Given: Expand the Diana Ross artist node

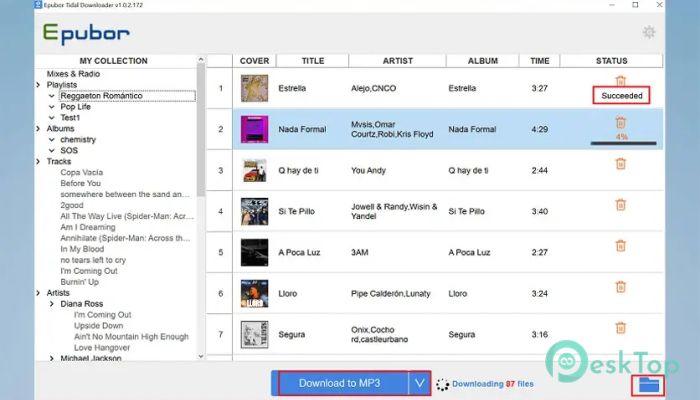Looking at the screenshot, I should 52,304.
